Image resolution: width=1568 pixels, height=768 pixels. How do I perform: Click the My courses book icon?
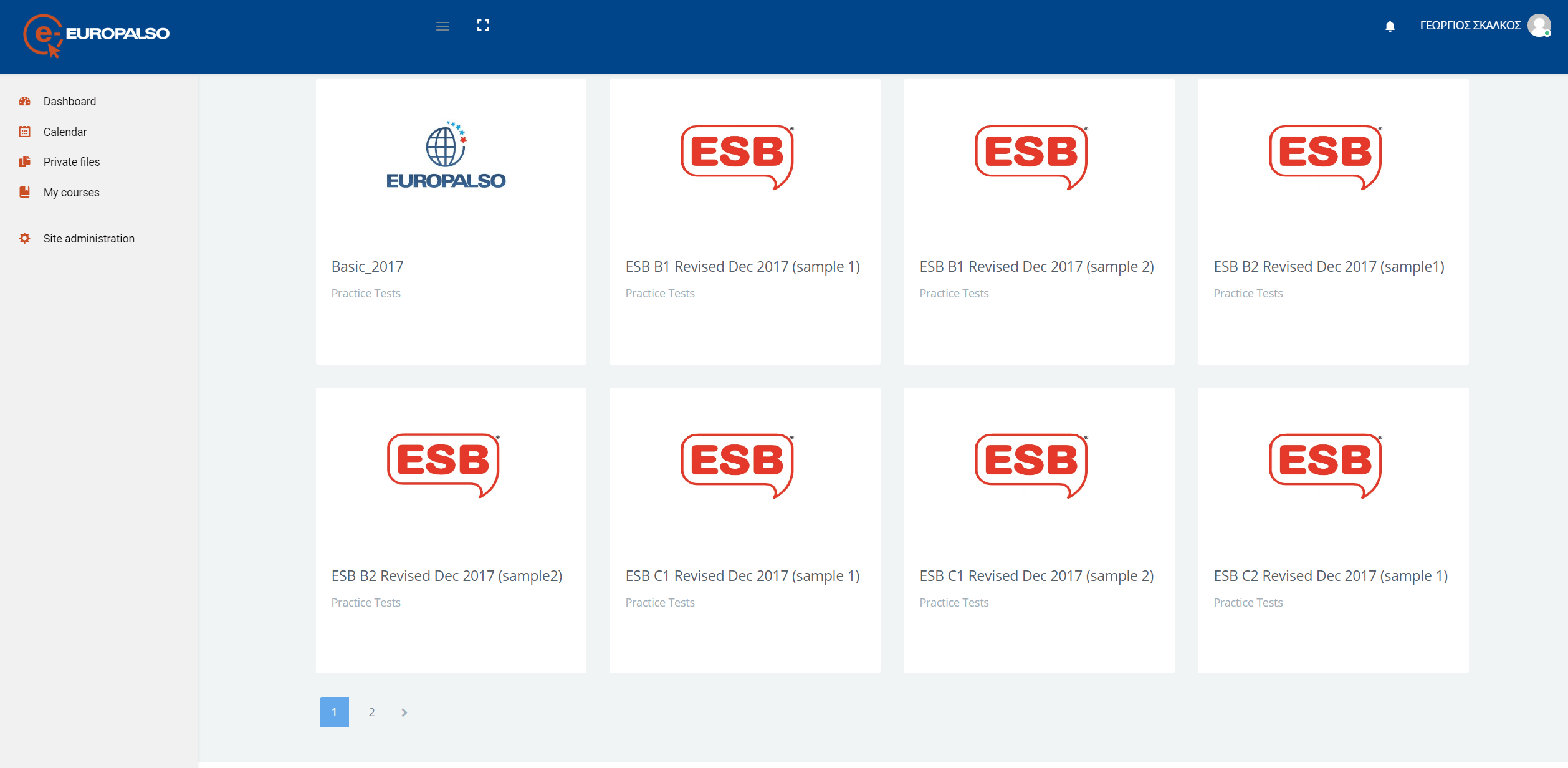click(x=25, y=192)
